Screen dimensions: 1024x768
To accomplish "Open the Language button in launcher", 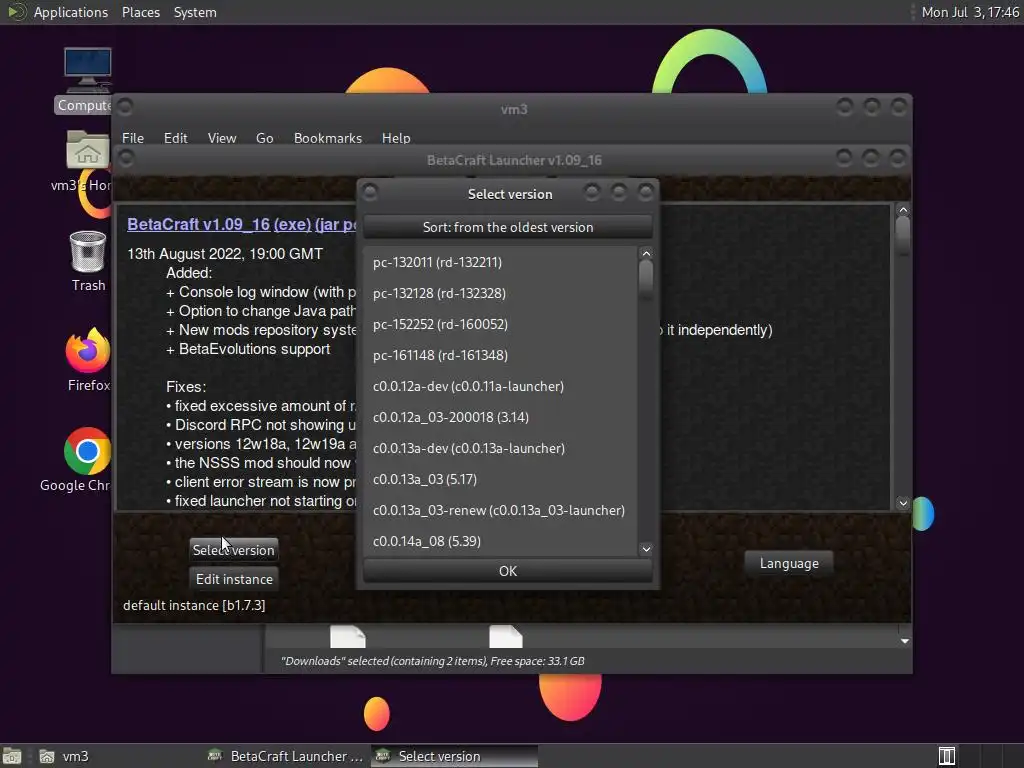I will [789, 563].
